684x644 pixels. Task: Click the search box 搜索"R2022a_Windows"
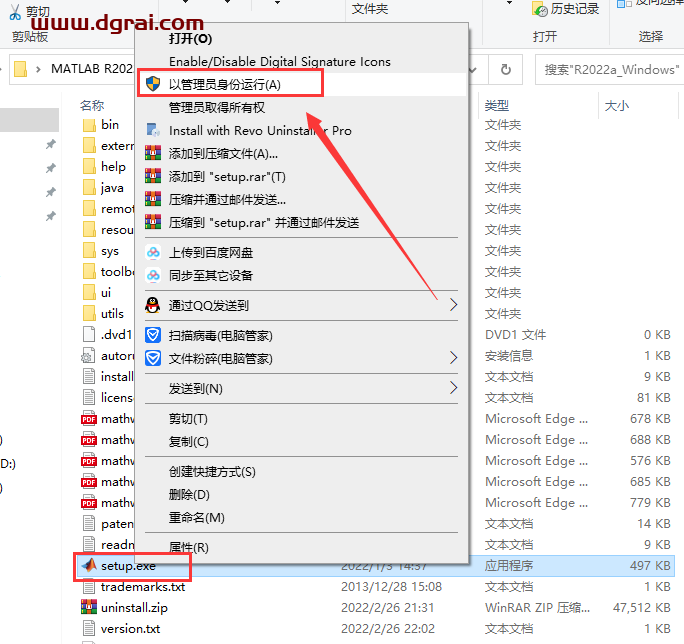tap(612, 69)
